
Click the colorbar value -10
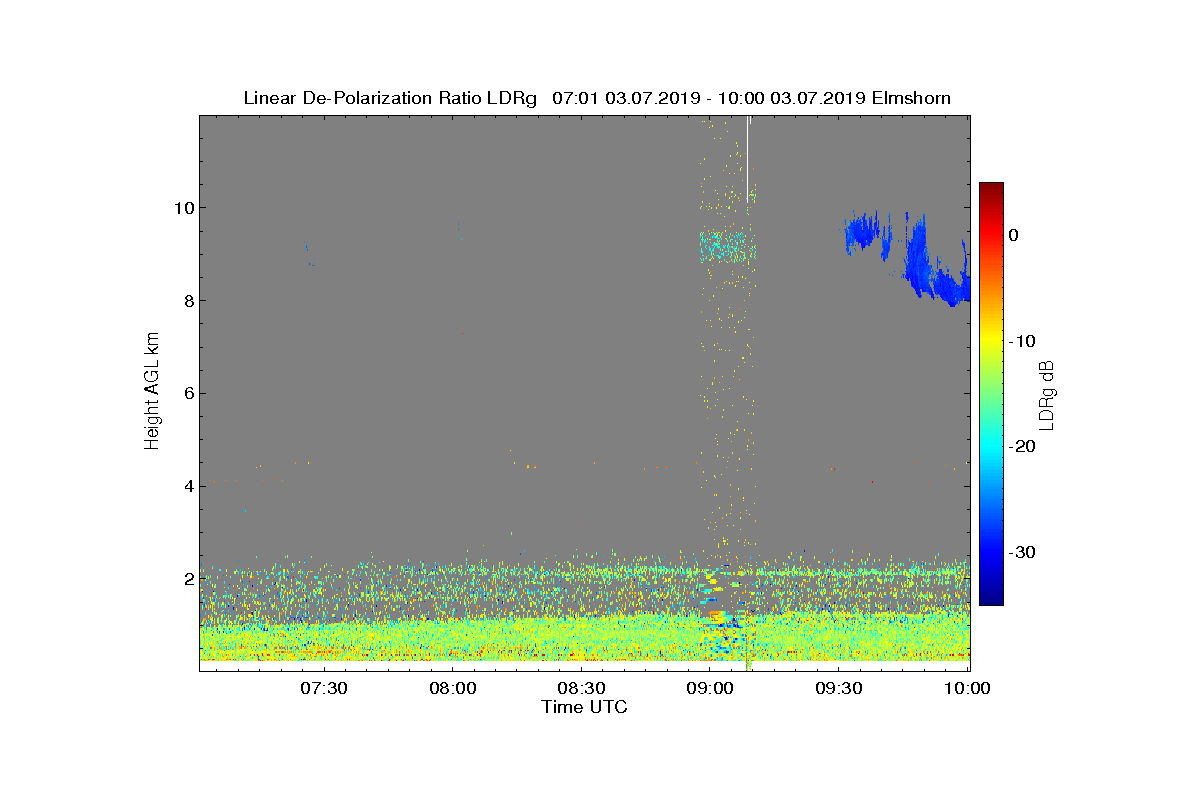1021,341
